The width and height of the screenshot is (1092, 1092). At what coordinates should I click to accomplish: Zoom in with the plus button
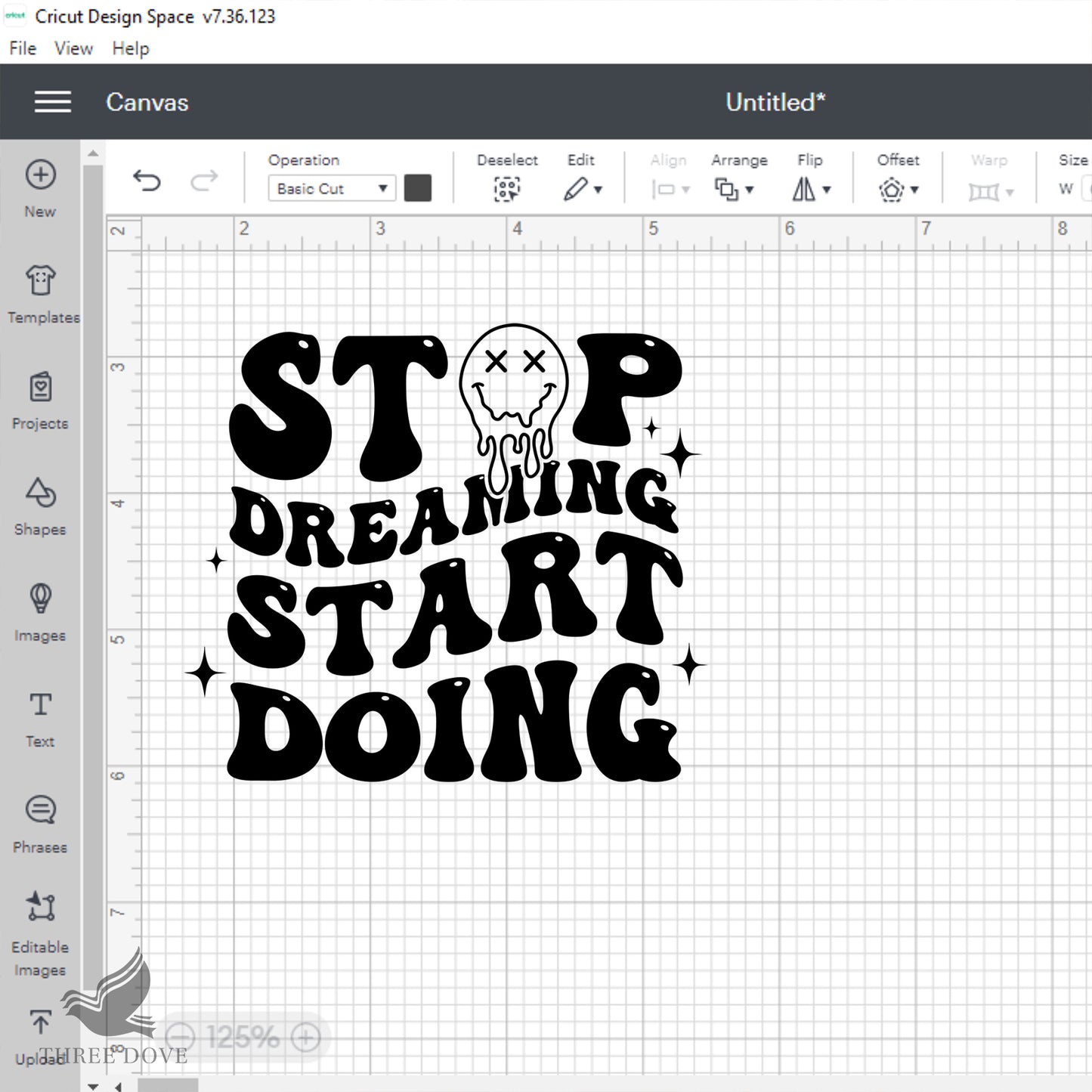point(305,1037)
